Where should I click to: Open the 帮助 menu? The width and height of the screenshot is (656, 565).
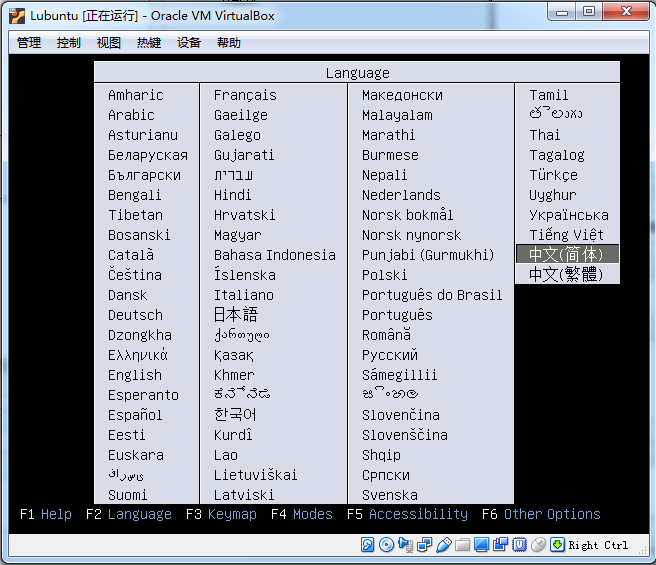(x=229, y=43)
